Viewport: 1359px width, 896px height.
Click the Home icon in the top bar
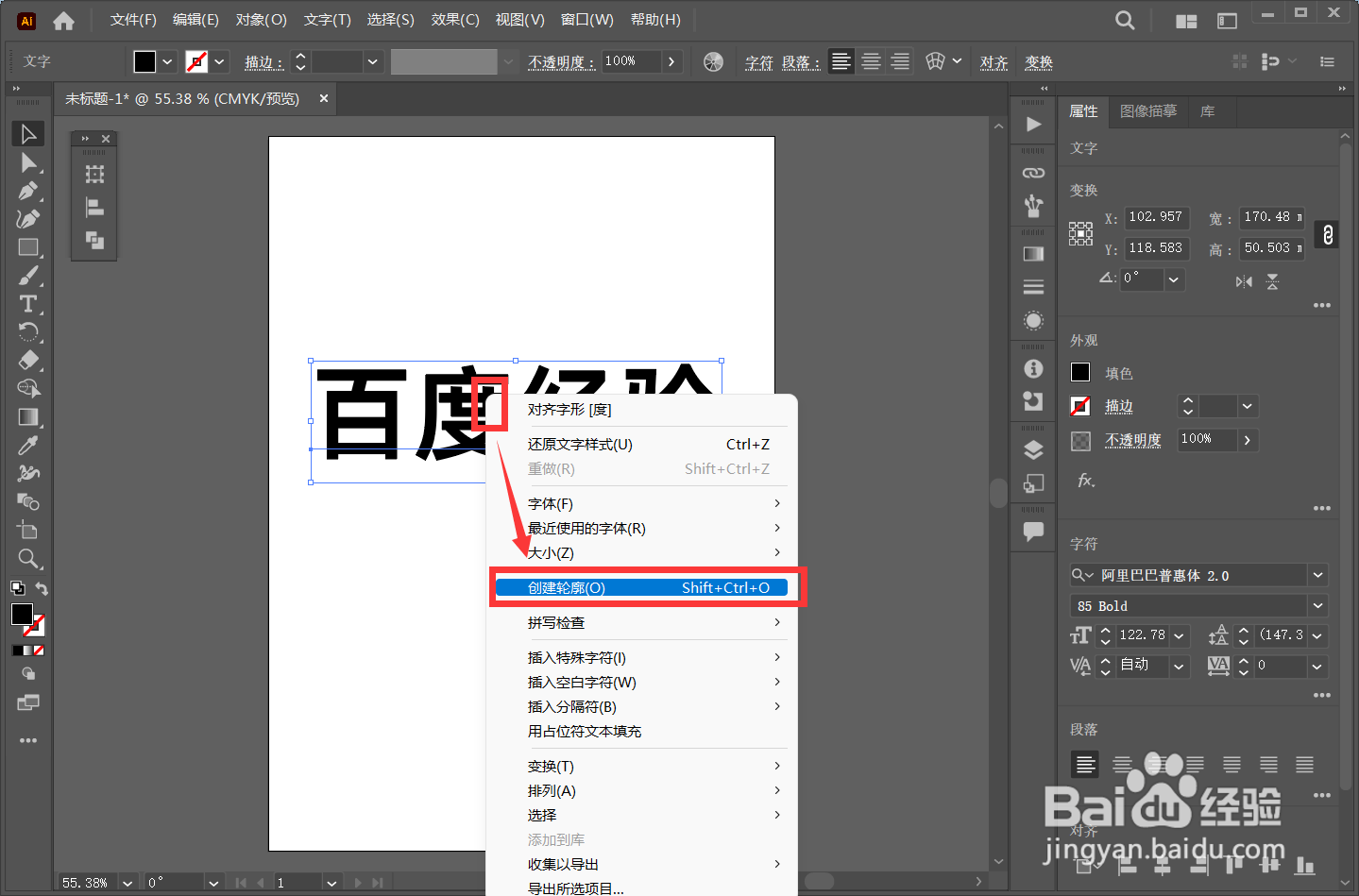point(63,20)
